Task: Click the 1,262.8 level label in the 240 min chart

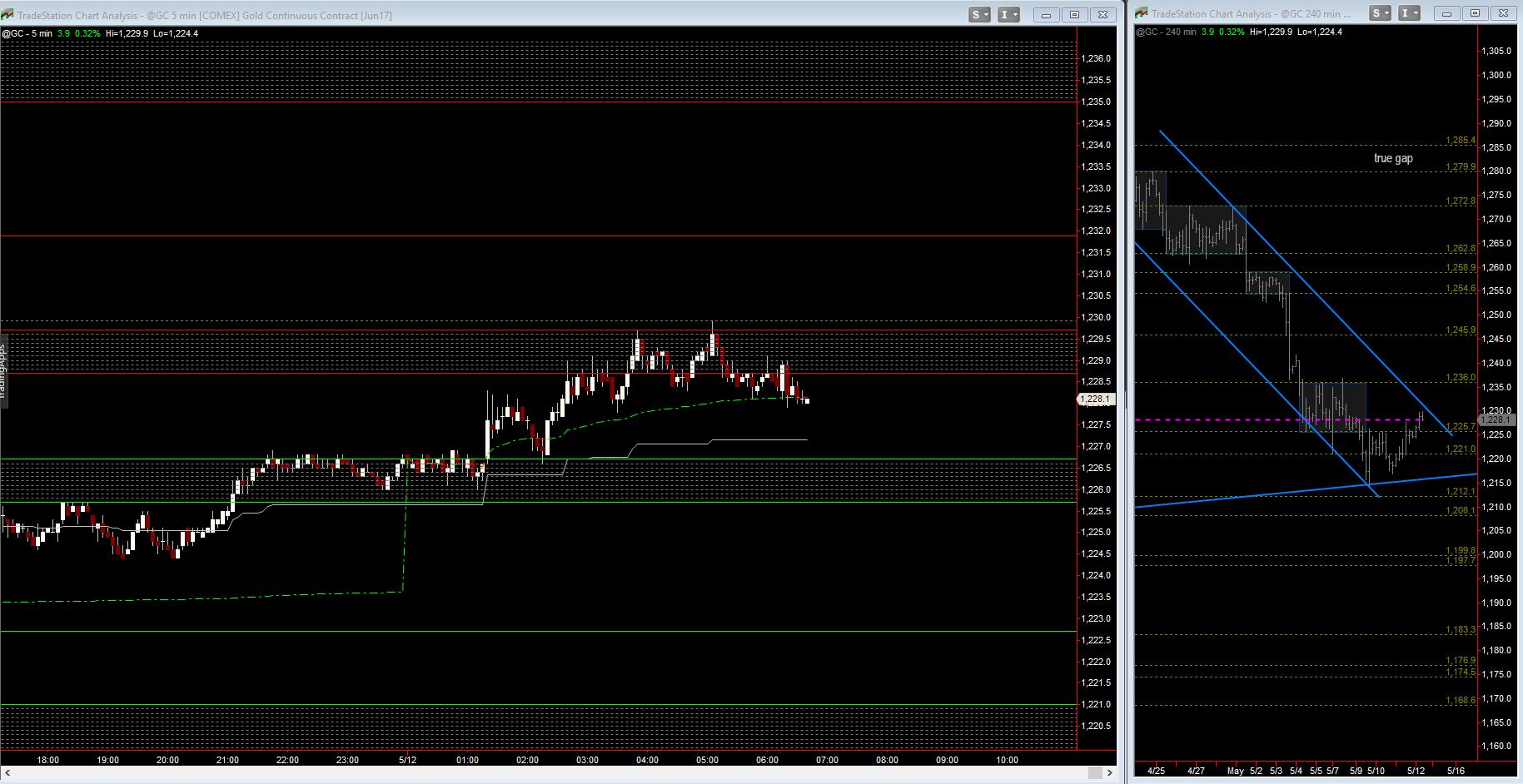Action: coord(1461,249)
